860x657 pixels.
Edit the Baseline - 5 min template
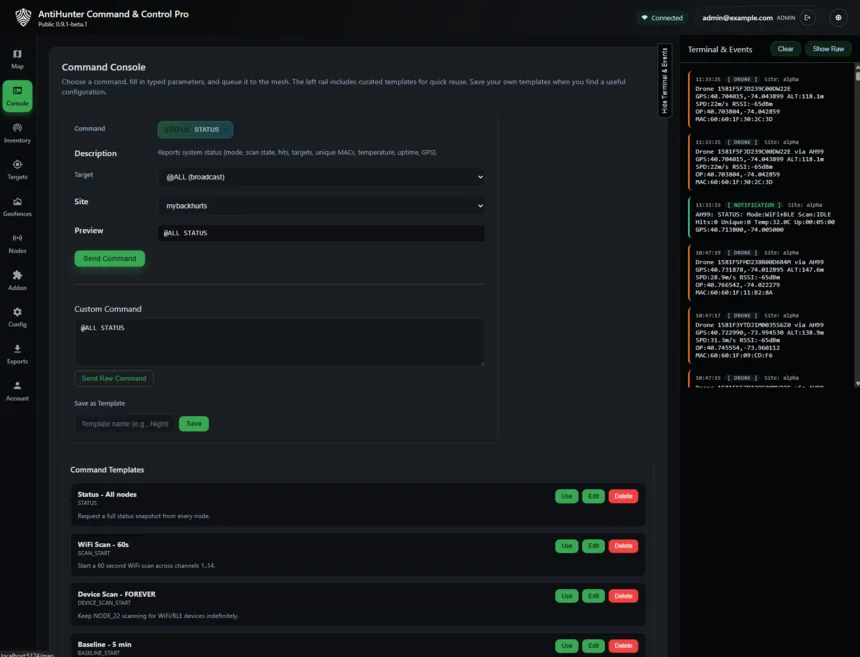(593, 646)
